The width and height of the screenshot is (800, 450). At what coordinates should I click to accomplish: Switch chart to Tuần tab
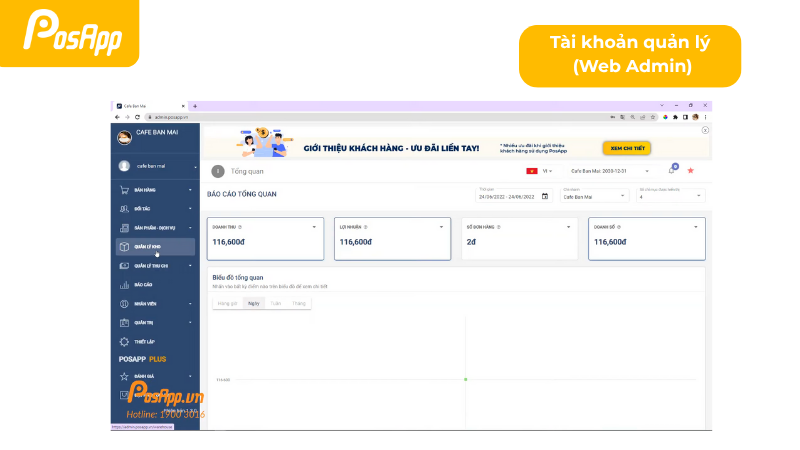point(276,304)
